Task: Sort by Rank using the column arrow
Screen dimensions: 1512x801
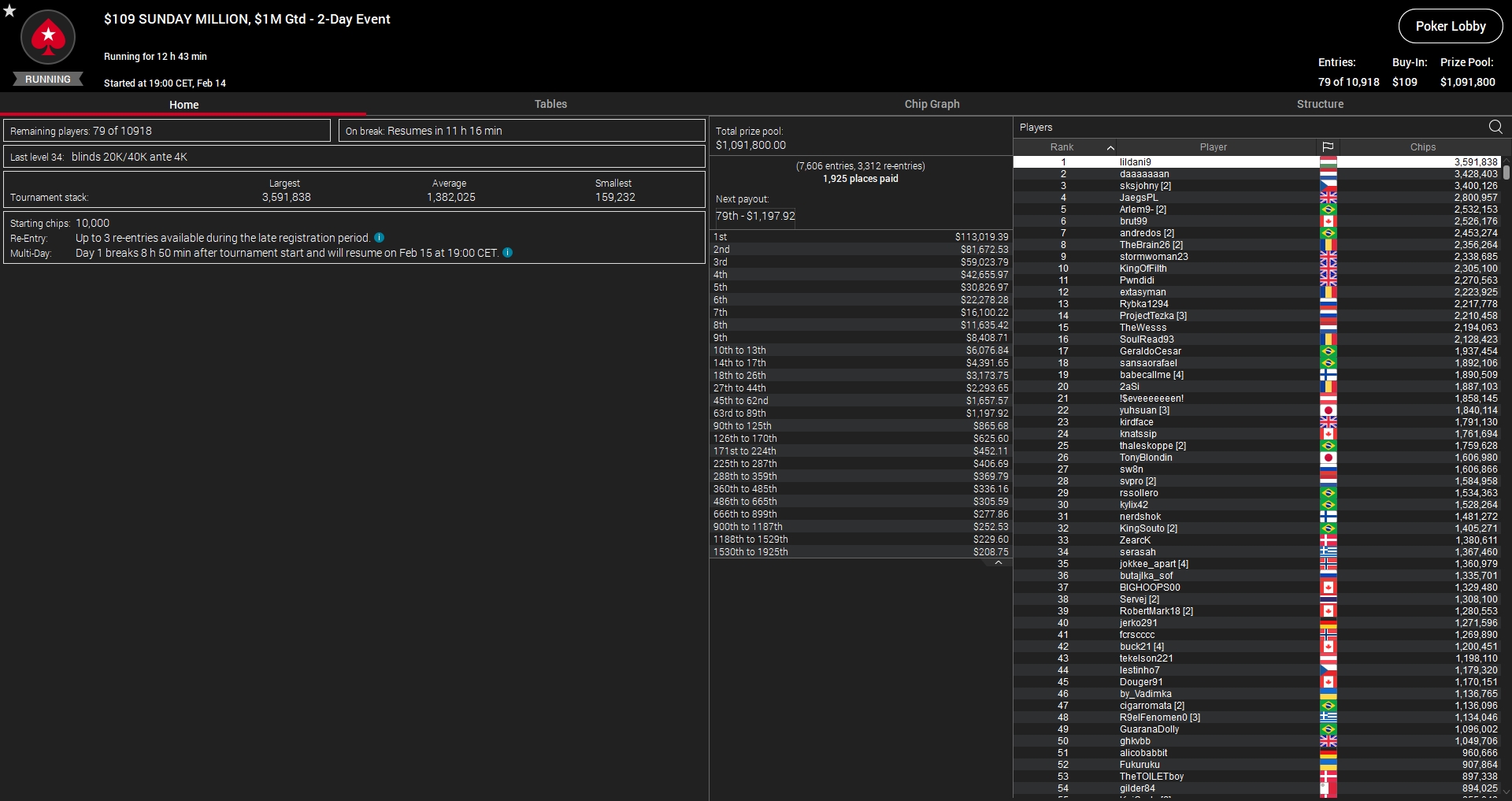Action: 1110,147
